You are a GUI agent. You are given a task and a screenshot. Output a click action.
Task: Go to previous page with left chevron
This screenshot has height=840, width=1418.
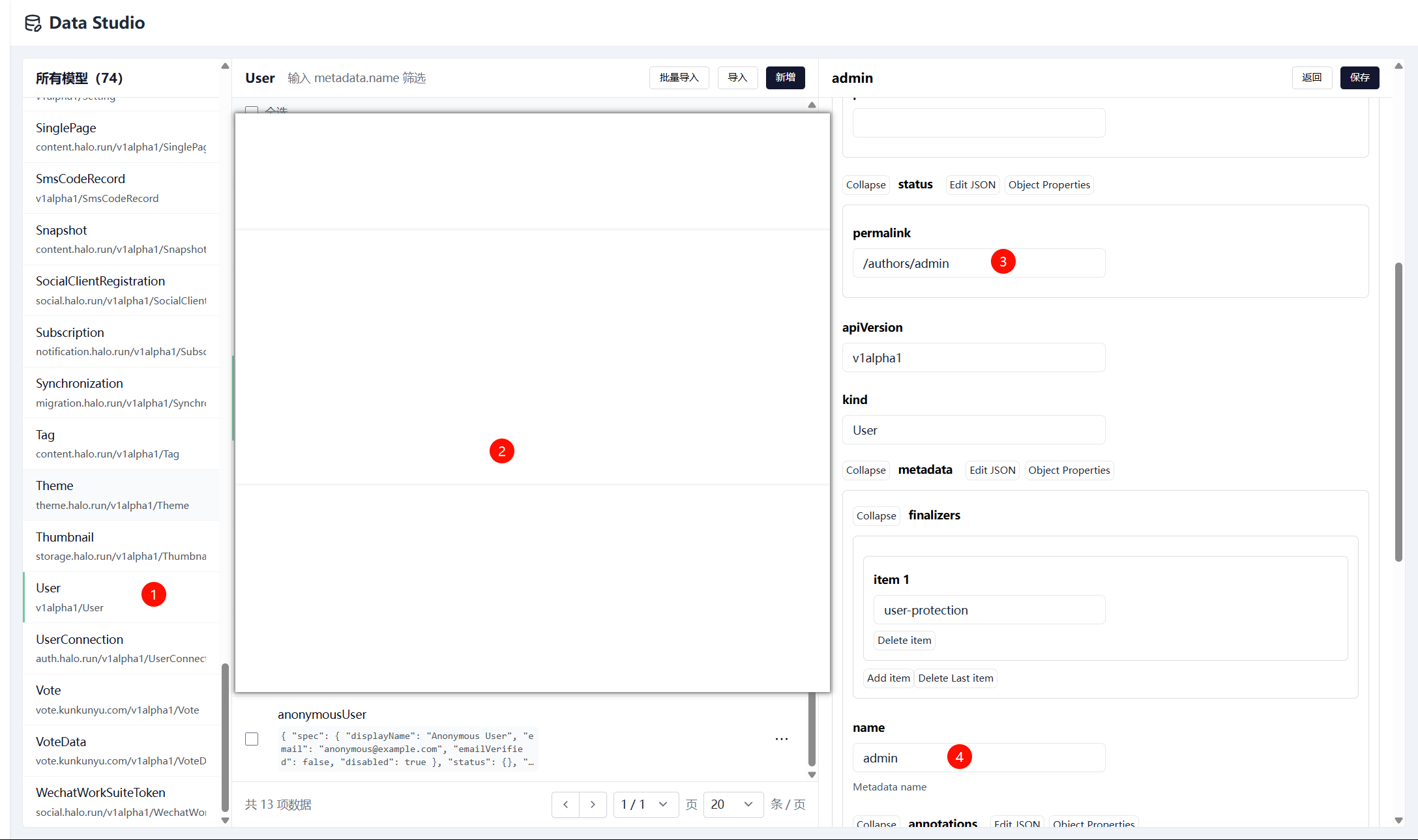point(566,805)
